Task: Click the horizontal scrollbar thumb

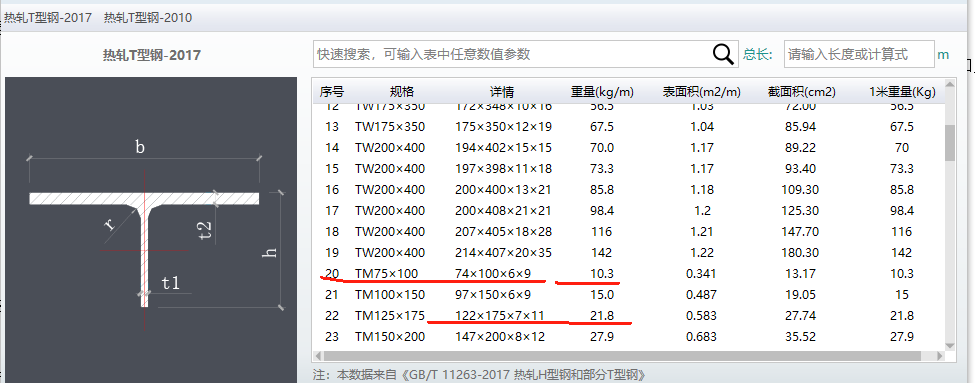Action: click(622, 356)
